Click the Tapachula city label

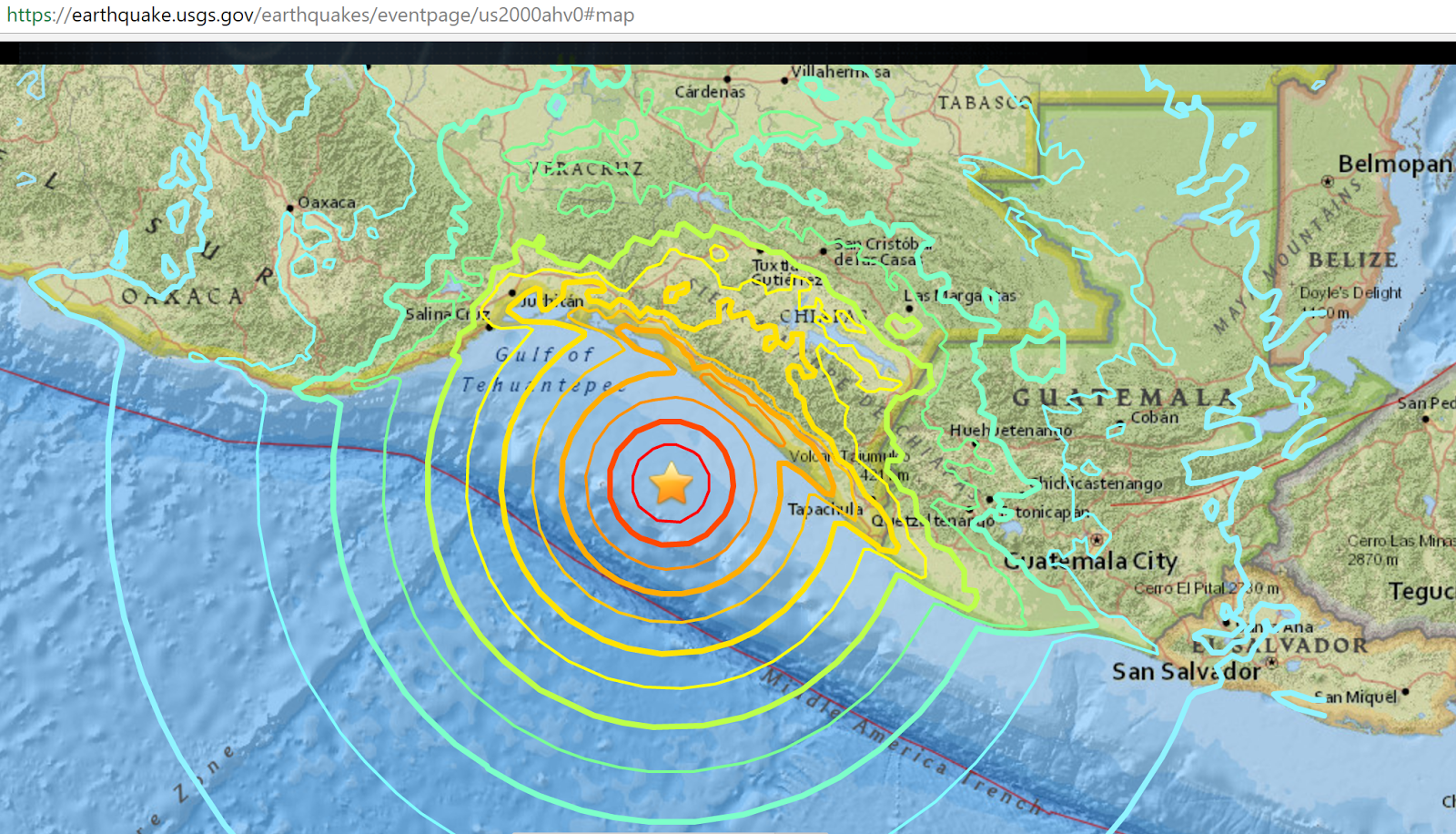[824, 509]
